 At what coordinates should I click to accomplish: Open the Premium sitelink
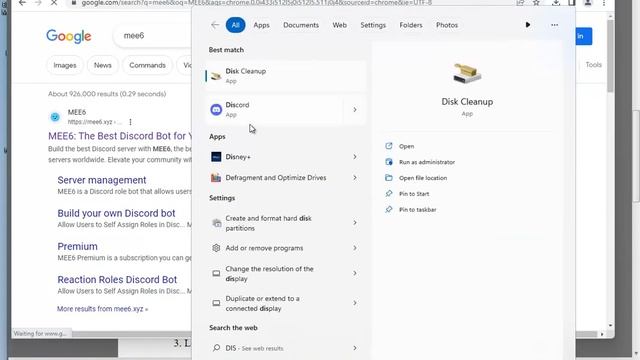coord(78,247)
